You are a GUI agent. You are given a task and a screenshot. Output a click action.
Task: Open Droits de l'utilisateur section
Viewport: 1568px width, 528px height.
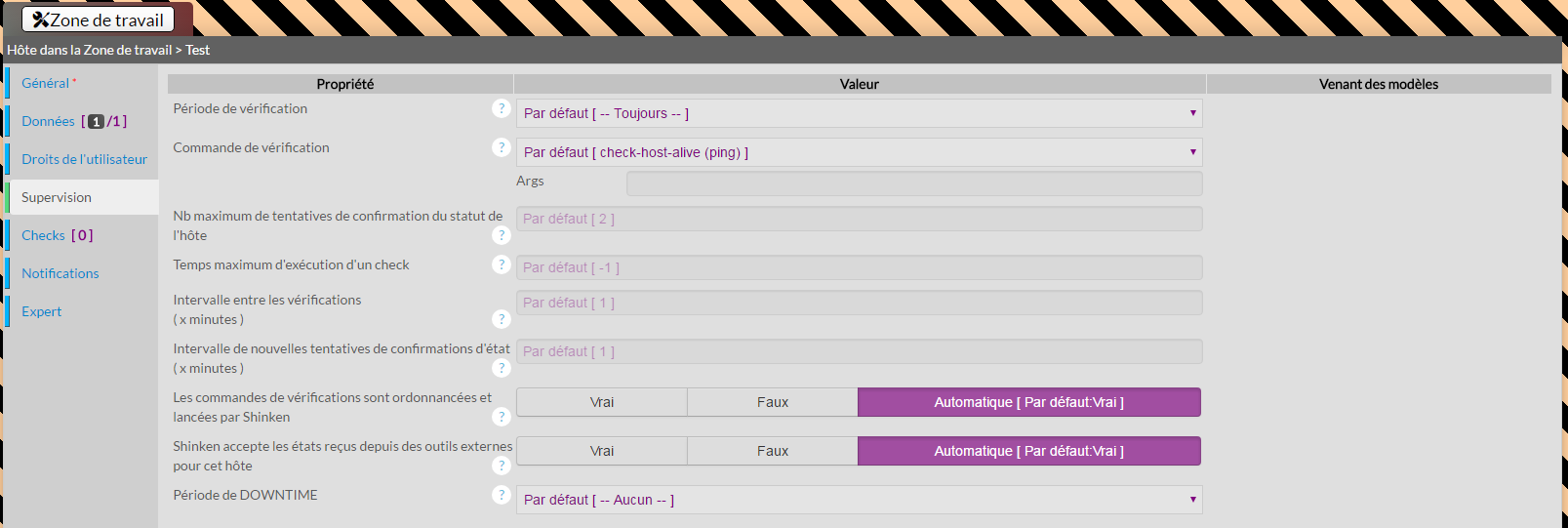(84, 159)
